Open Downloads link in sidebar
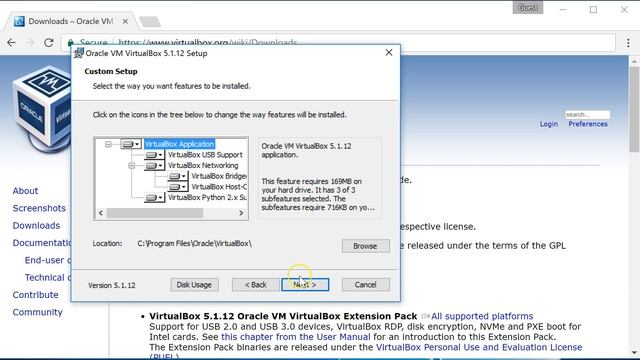The height and width of the screenshot is (360, 640). [x=36, y=226]
